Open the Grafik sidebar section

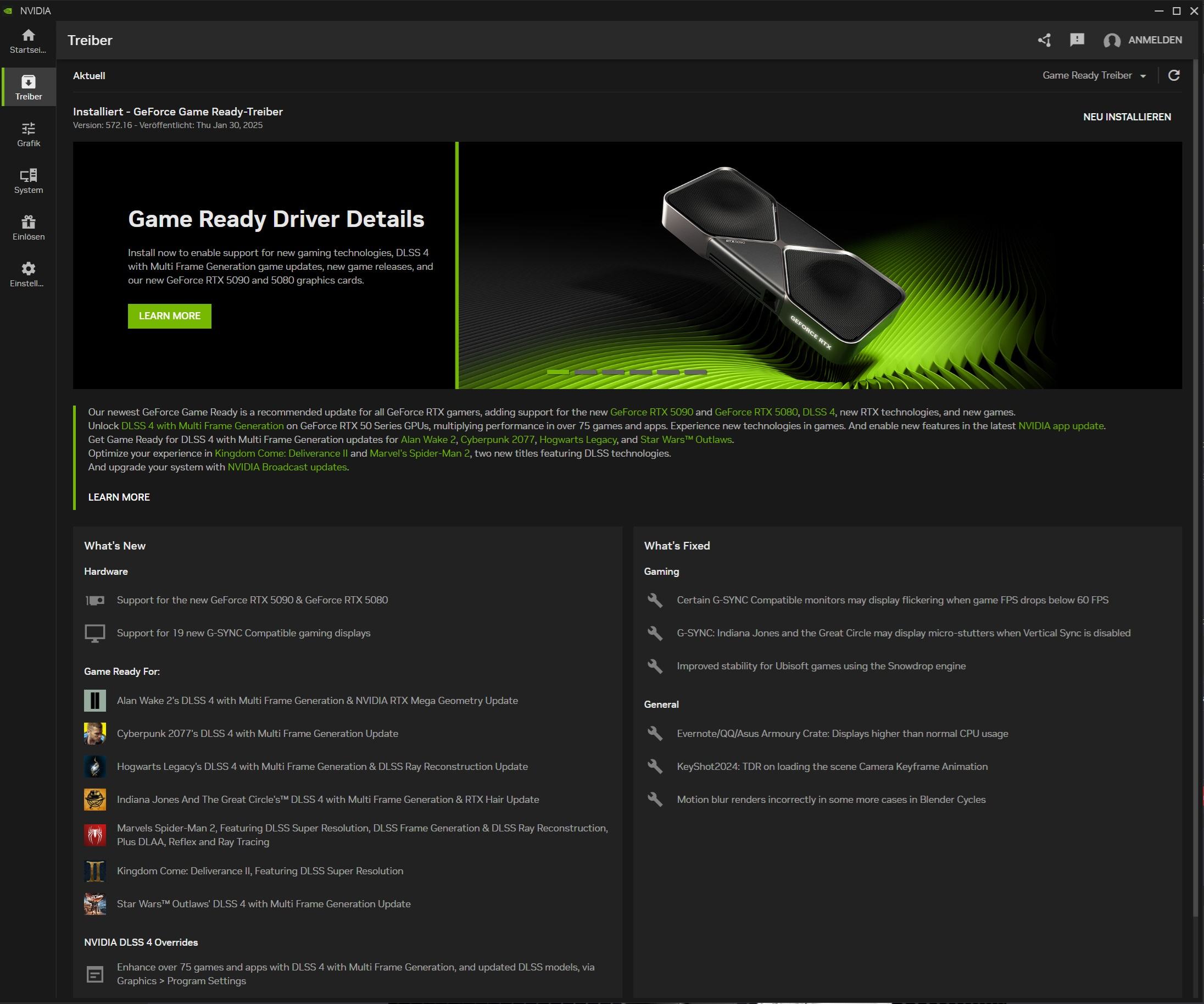pyautogui.click(x=28, y=134)
